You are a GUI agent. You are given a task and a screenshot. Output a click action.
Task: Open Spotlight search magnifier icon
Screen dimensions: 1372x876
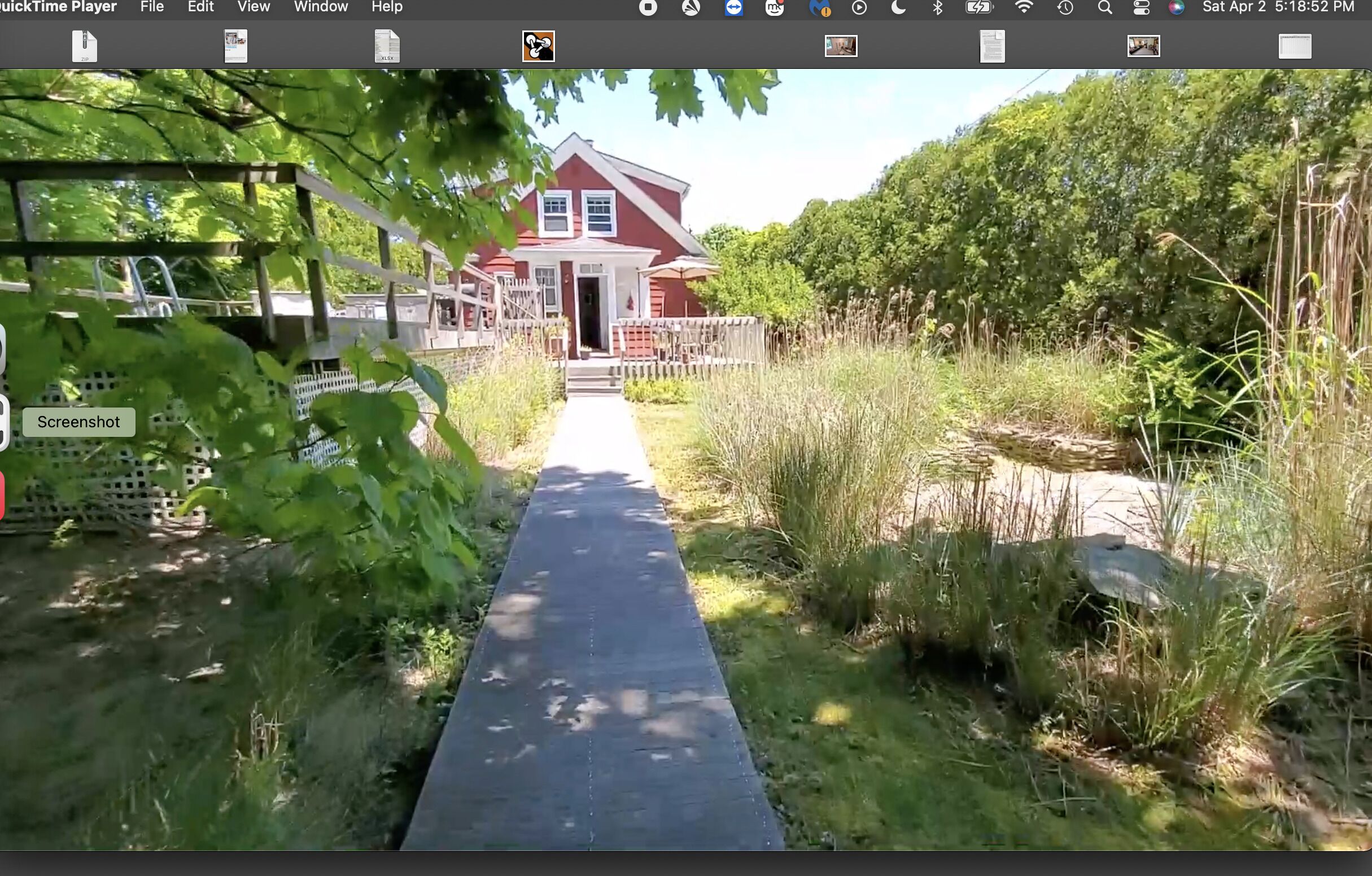[x=1105, y=7]
